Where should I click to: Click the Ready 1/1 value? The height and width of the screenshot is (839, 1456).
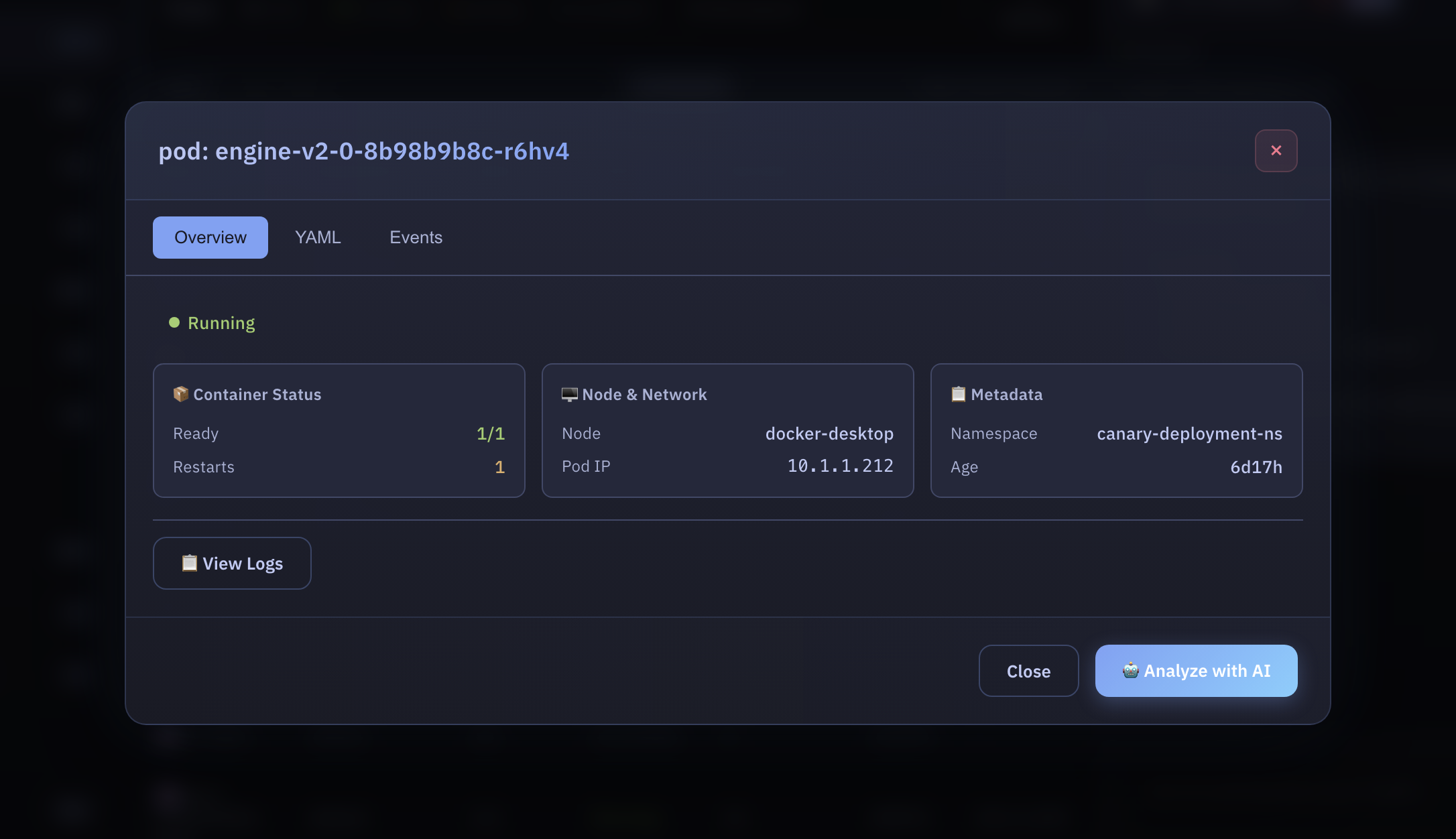pos(490,434)
